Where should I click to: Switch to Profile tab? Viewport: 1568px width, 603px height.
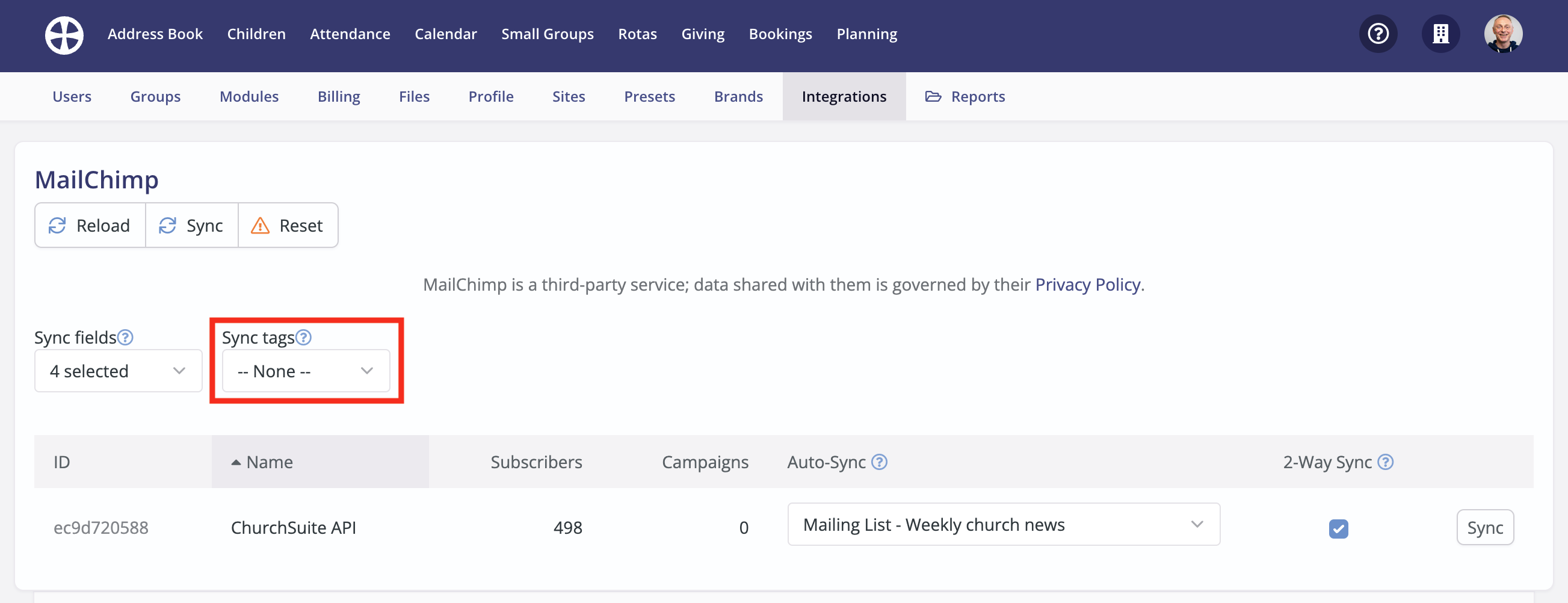490,96
